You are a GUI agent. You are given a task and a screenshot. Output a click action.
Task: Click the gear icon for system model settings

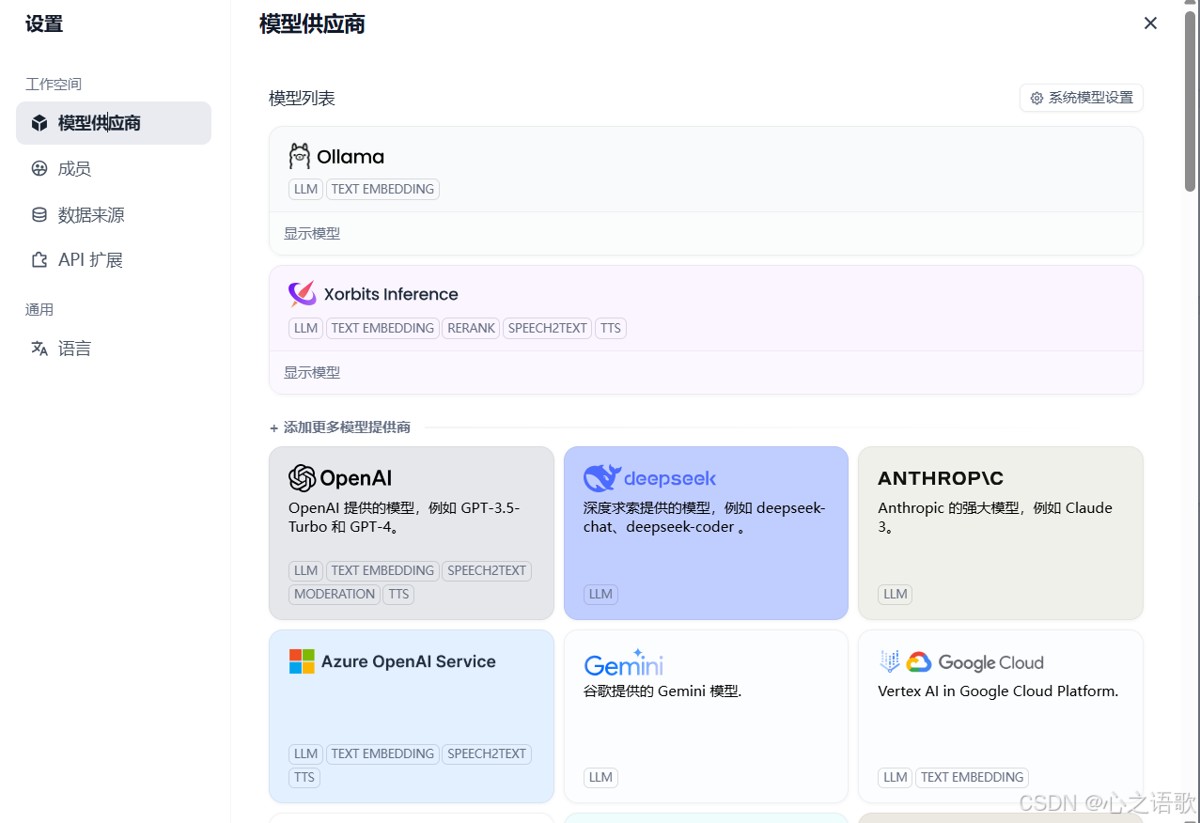(1037, 98)
